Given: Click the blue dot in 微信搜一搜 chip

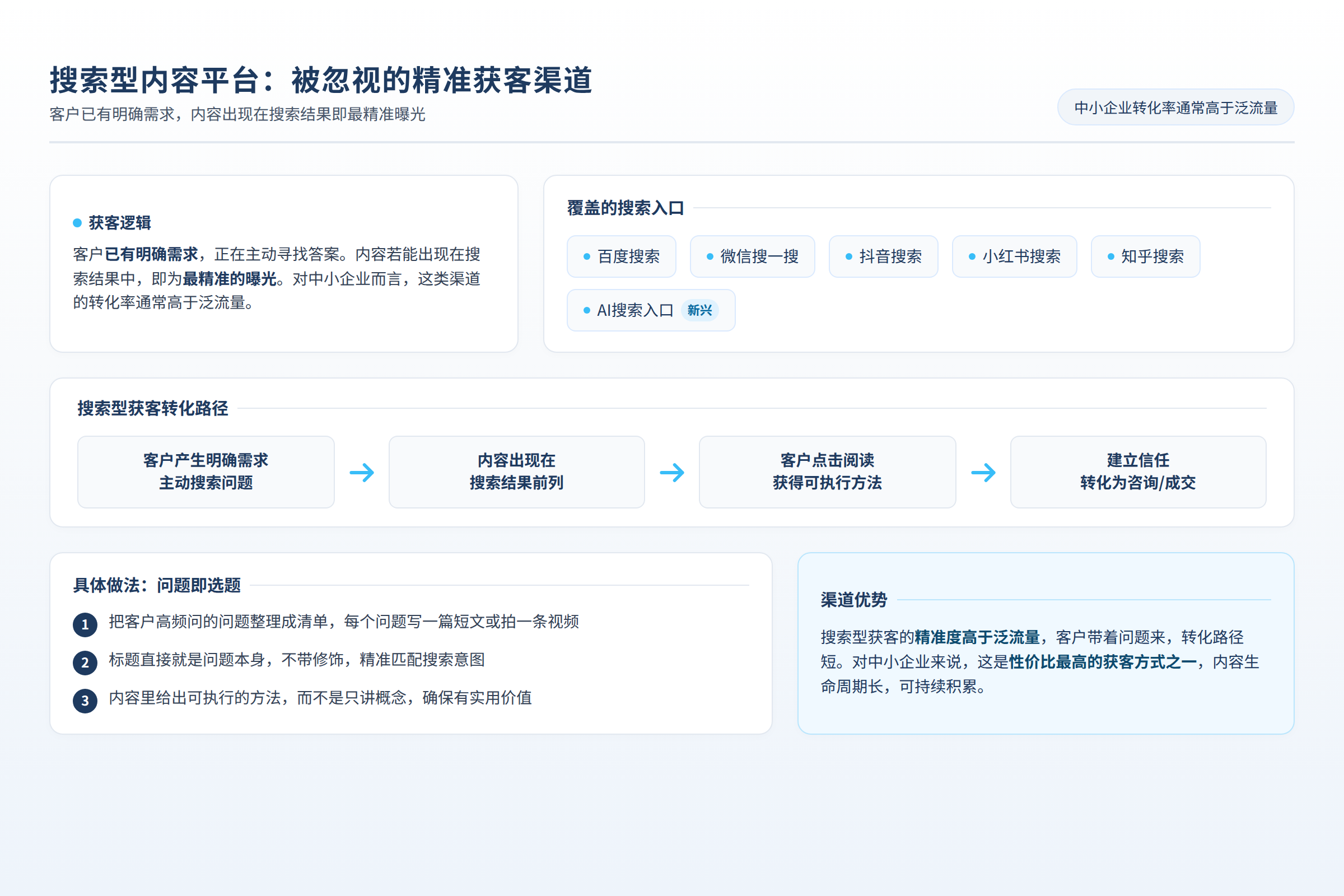Looking at the screenshot, I should pos(710,256).
